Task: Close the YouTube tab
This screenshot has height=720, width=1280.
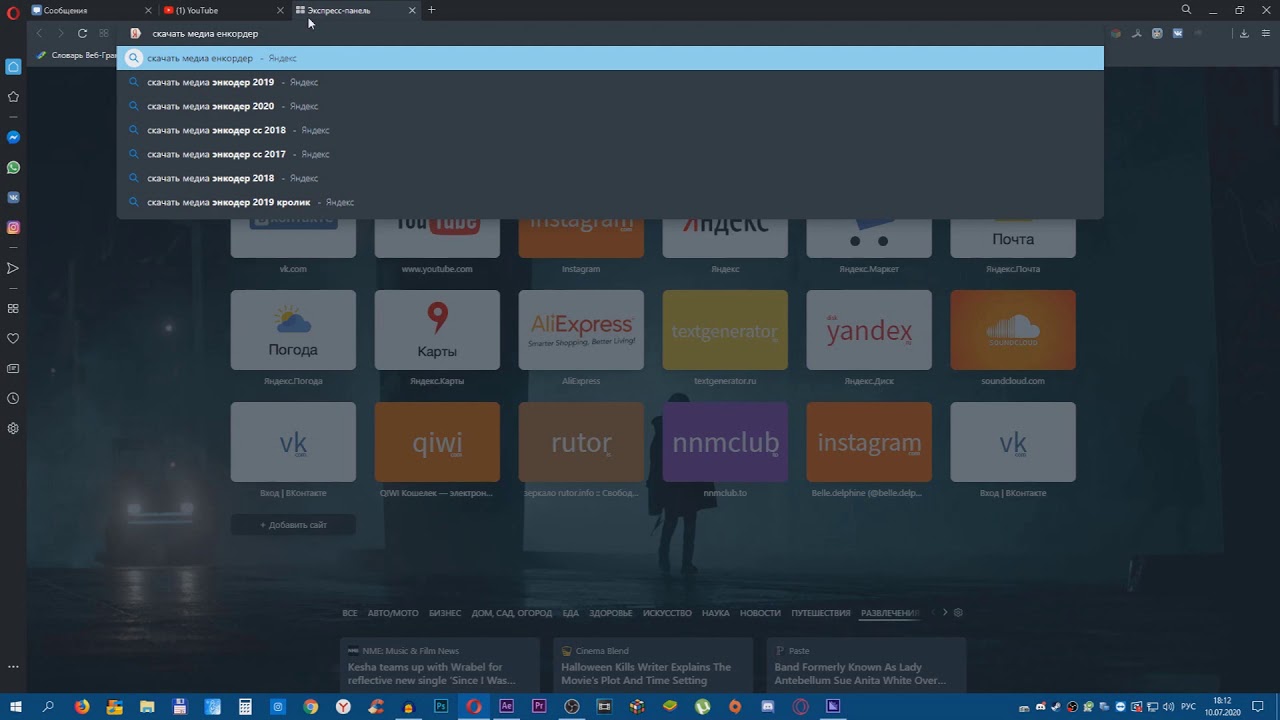Action: point(280,10)
